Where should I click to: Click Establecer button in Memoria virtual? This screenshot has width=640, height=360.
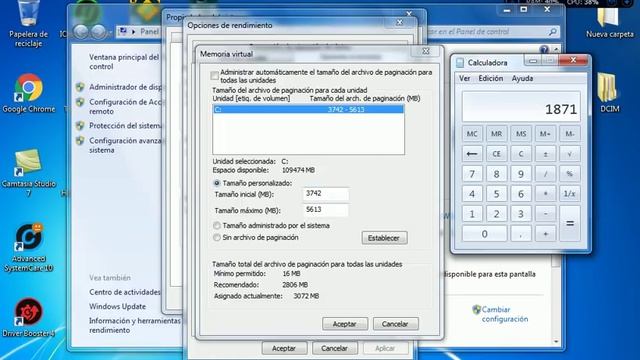tap(384, 238)
